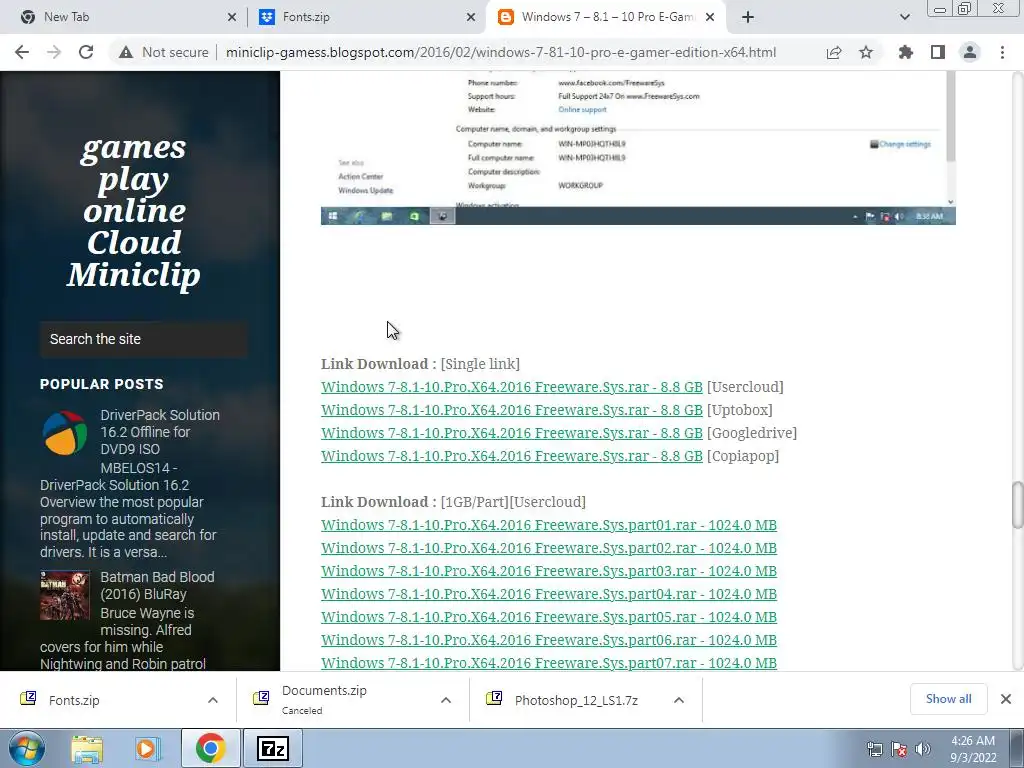Open the Batman Bad Blood thumbnail
Screen dimensions: 1024x768
(x=65, y=596)
